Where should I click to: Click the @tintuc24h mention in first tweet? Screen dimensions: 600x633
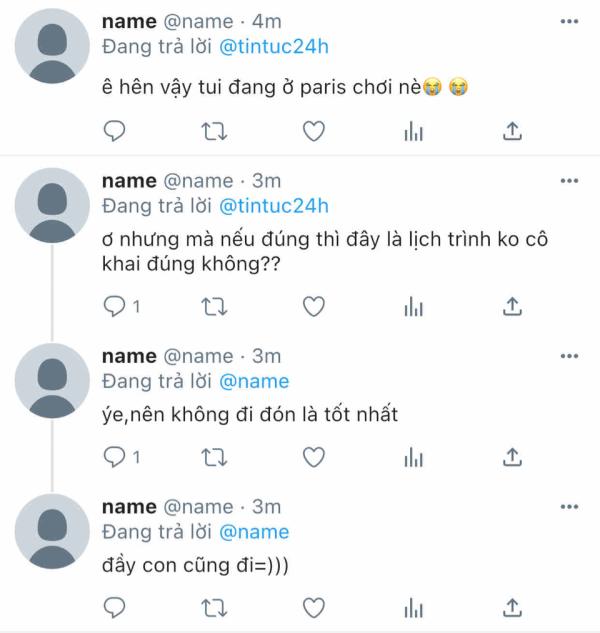point(273,46)
